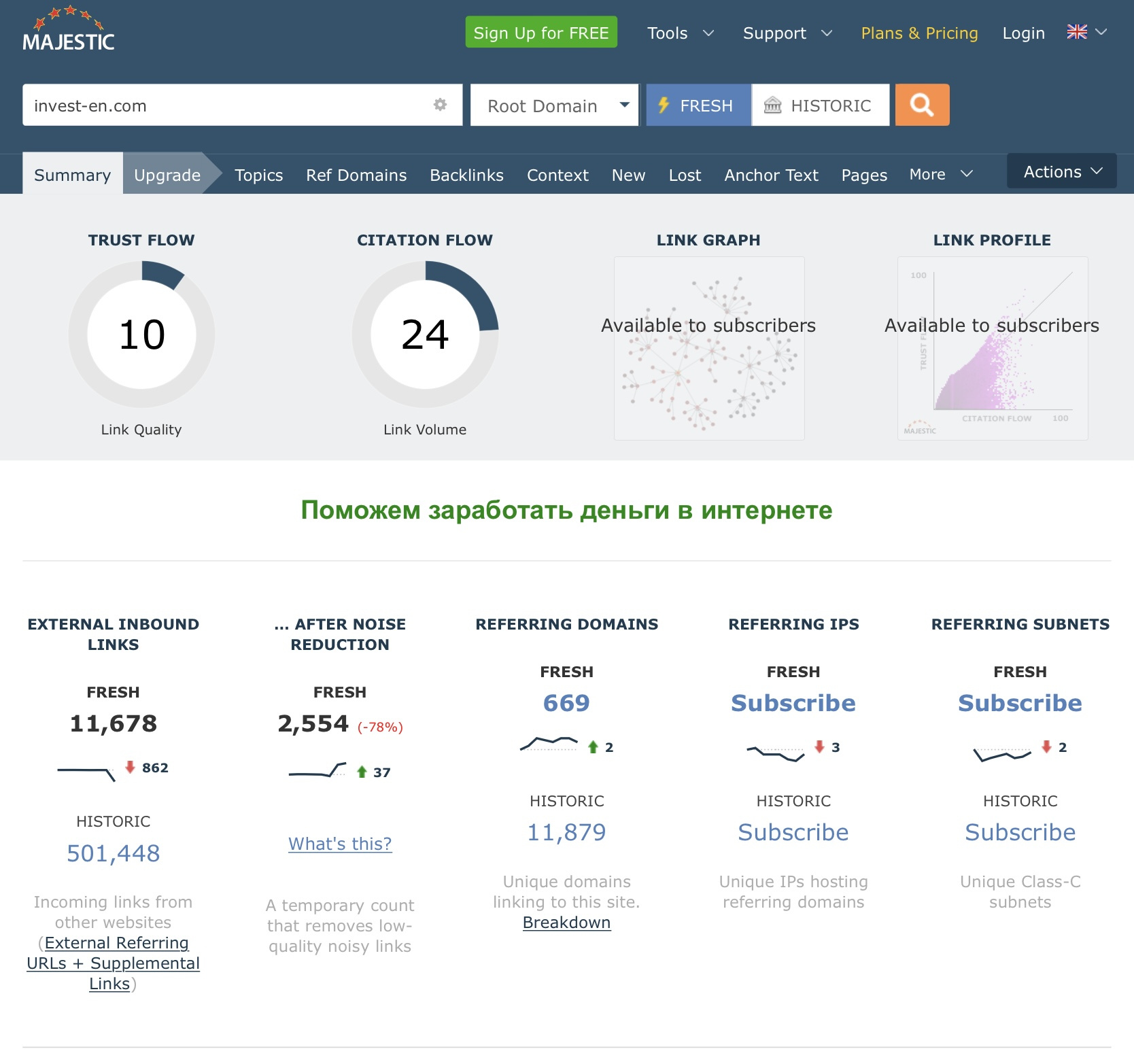Click the Majestic logo
Viewport: 1134px width, 1064px height.
pyautogui.click(x=68, y=29)
